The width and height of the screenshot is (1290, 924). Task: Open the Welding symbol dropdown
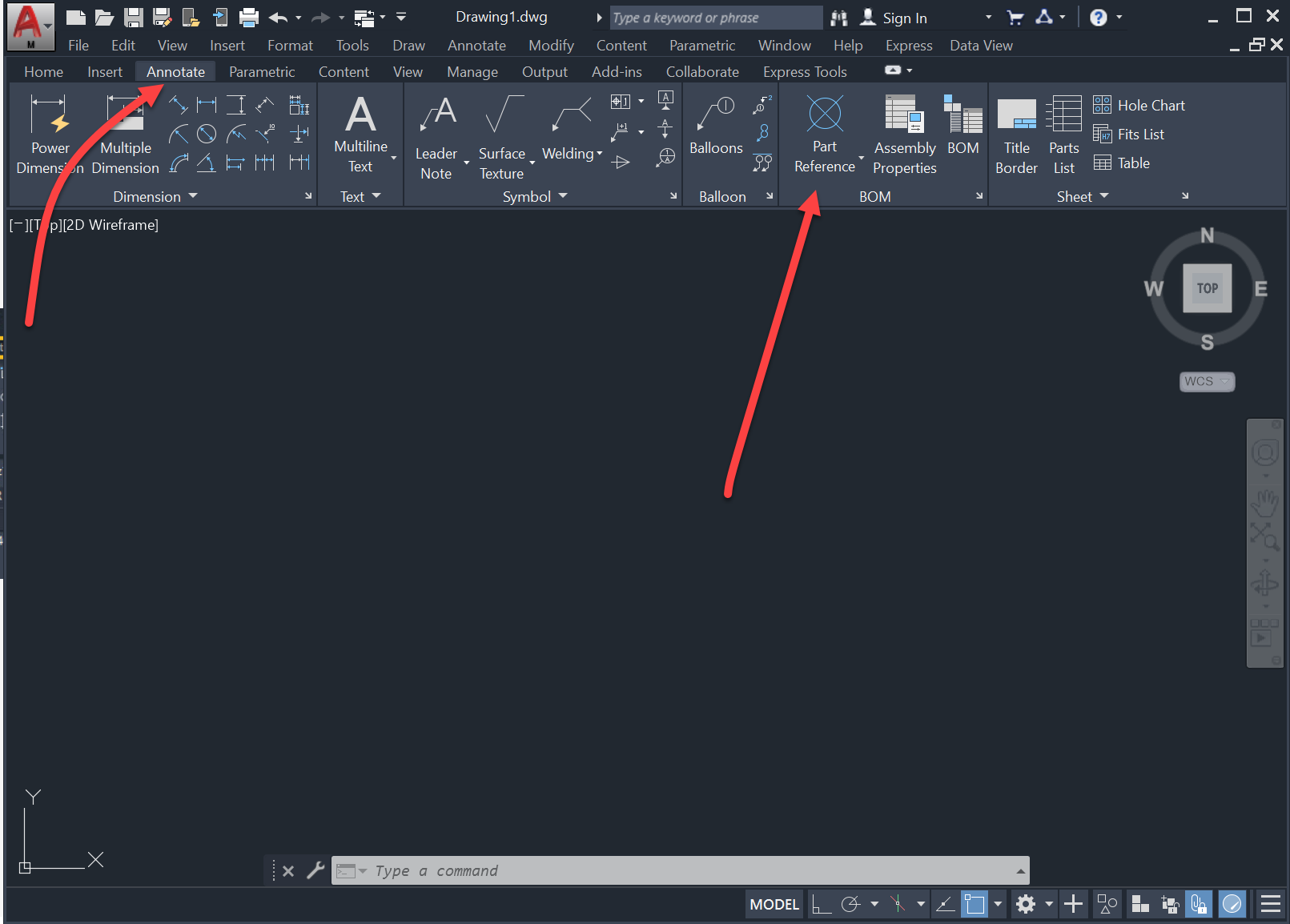599,153
